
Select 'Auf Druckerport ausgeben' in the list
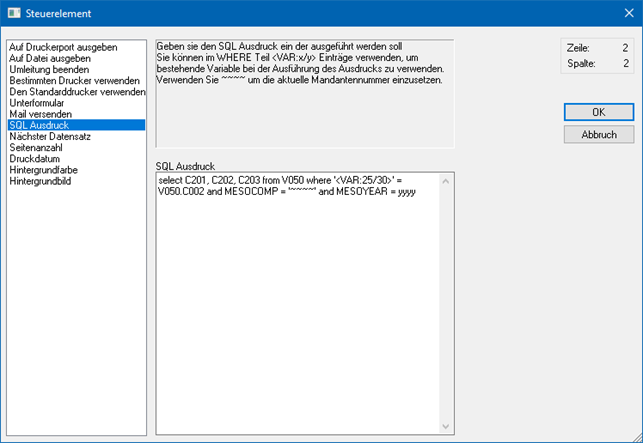[63, 47]
